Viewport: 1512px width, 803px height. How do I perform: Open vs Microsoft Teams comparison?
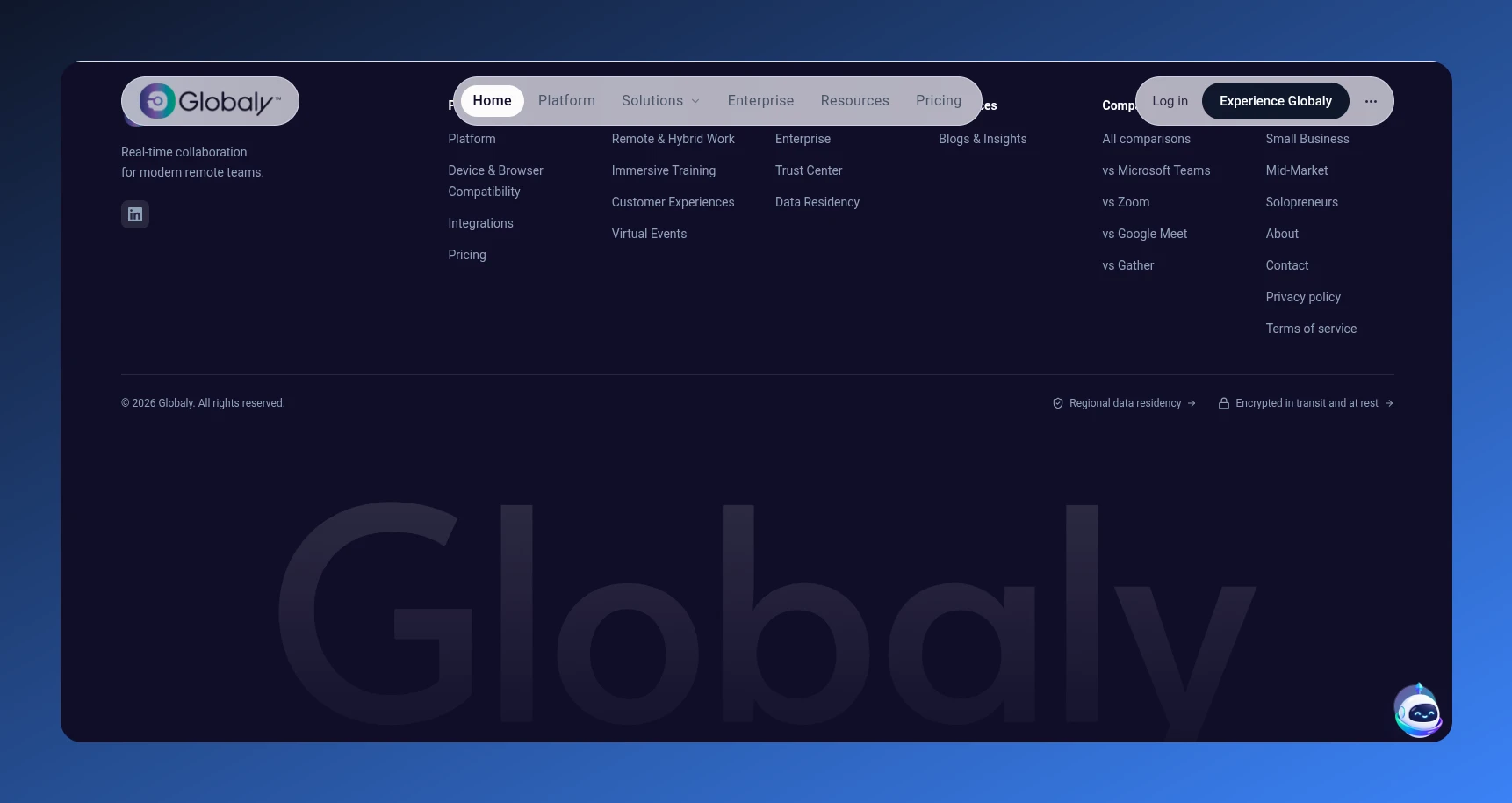(1156, 170)
